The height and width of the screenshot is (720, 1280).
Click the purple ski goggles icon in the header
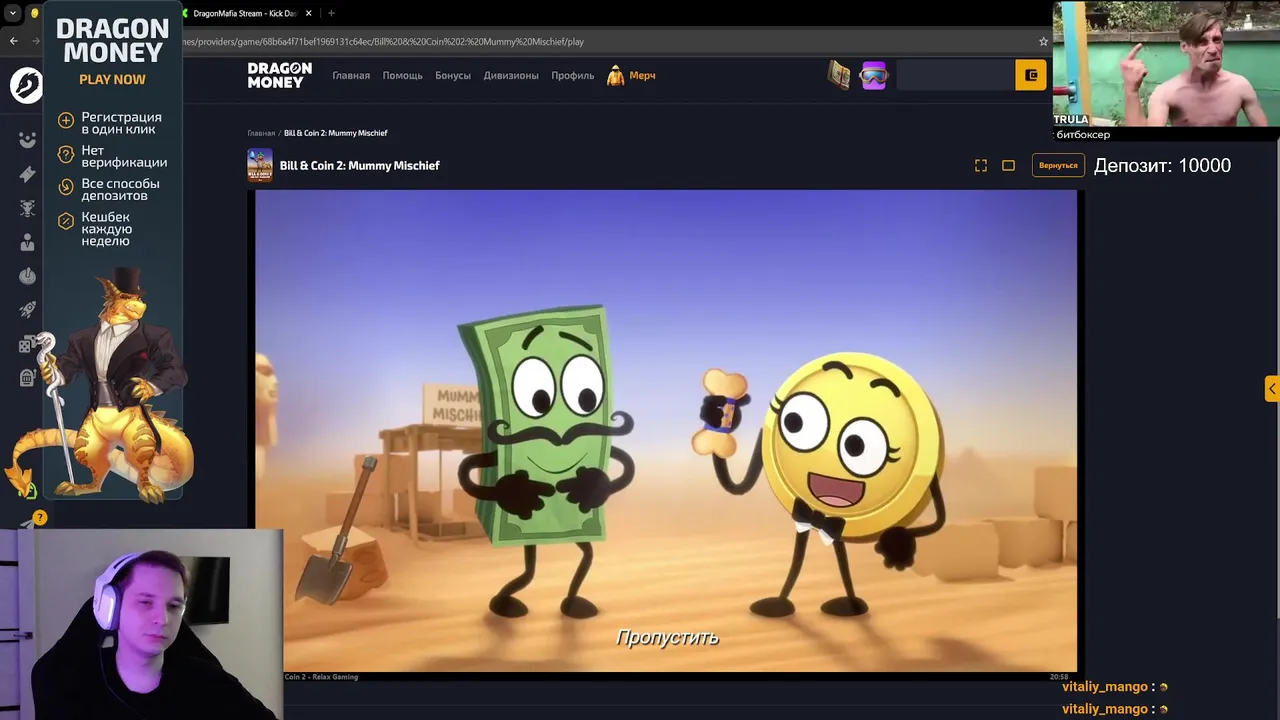pyautogui.click(x=873, y=76)
